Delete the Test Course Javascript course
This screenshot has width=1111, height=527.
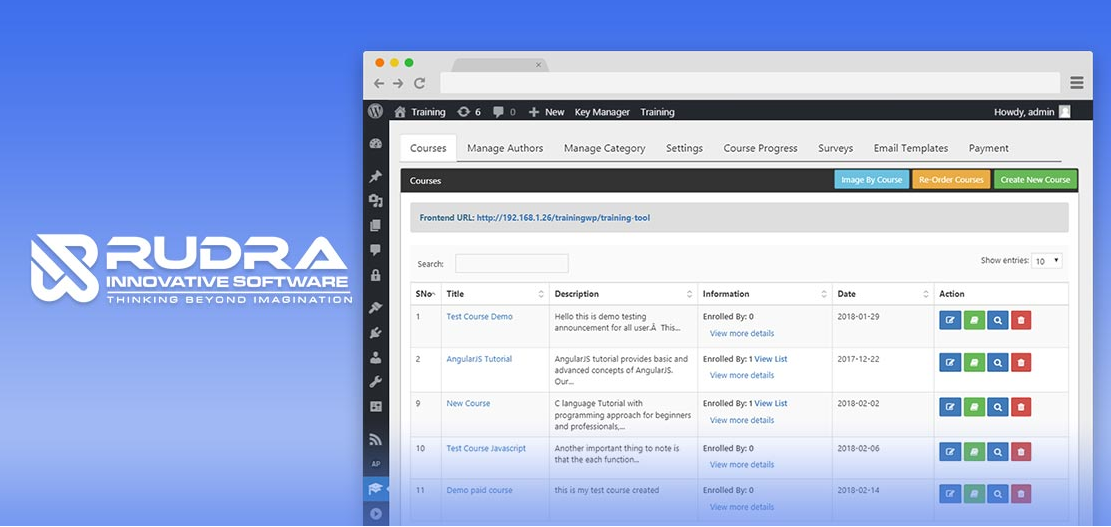point(1021,452)
